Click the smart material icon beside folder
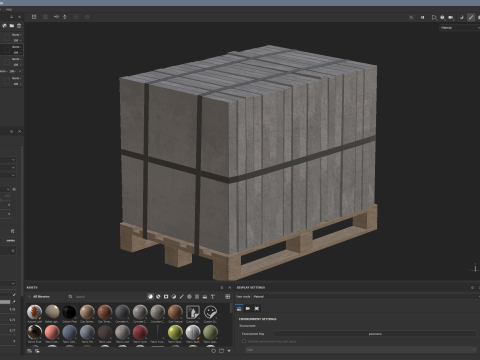 coord(5,26)
